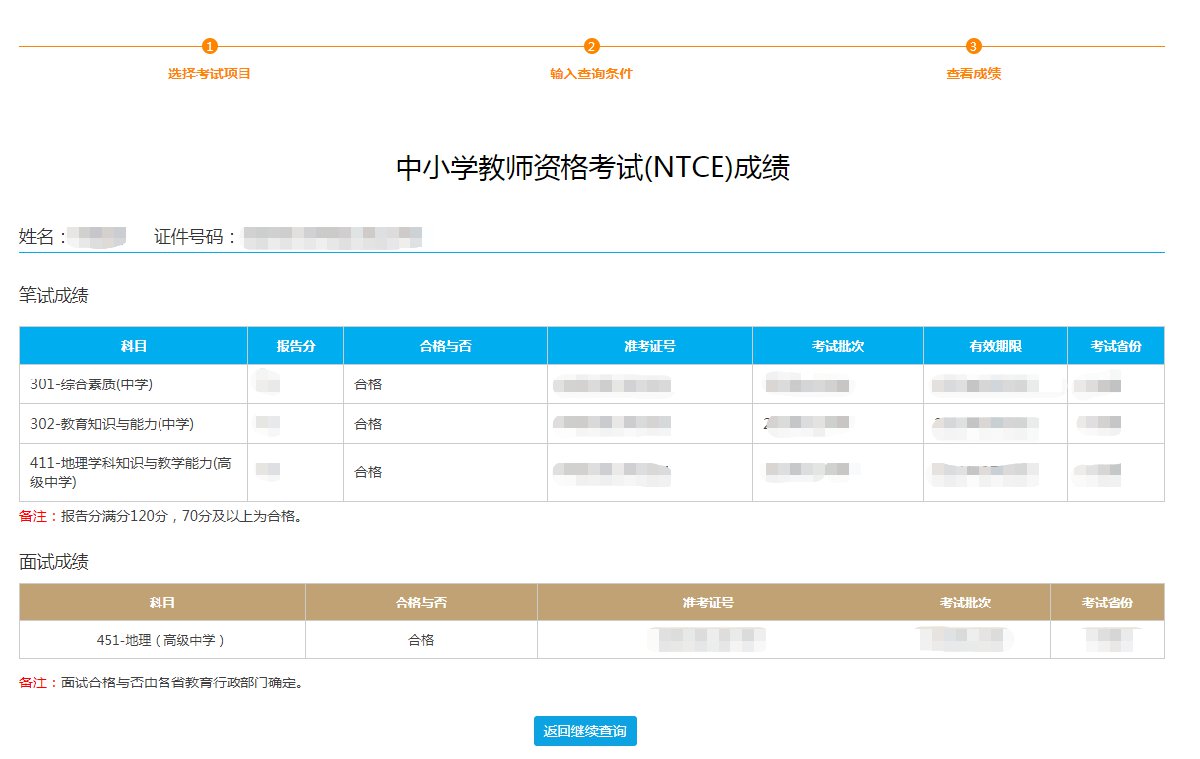Click the 有效期限 column header
The height and width of the screenshot is (759, 1200).
pos(995,346)
